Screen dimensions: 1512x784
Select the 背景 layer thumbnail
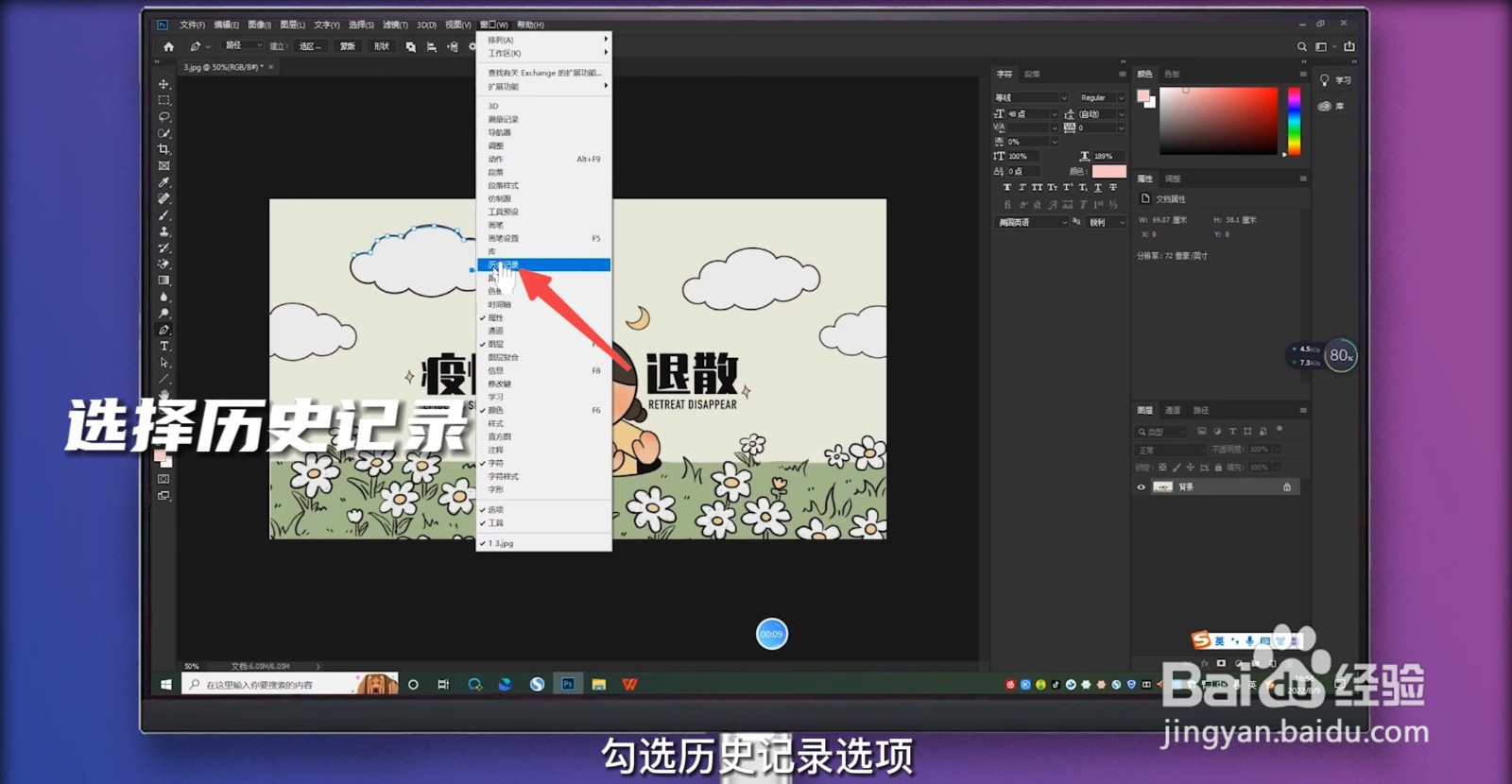click(x=1162, y=487)
